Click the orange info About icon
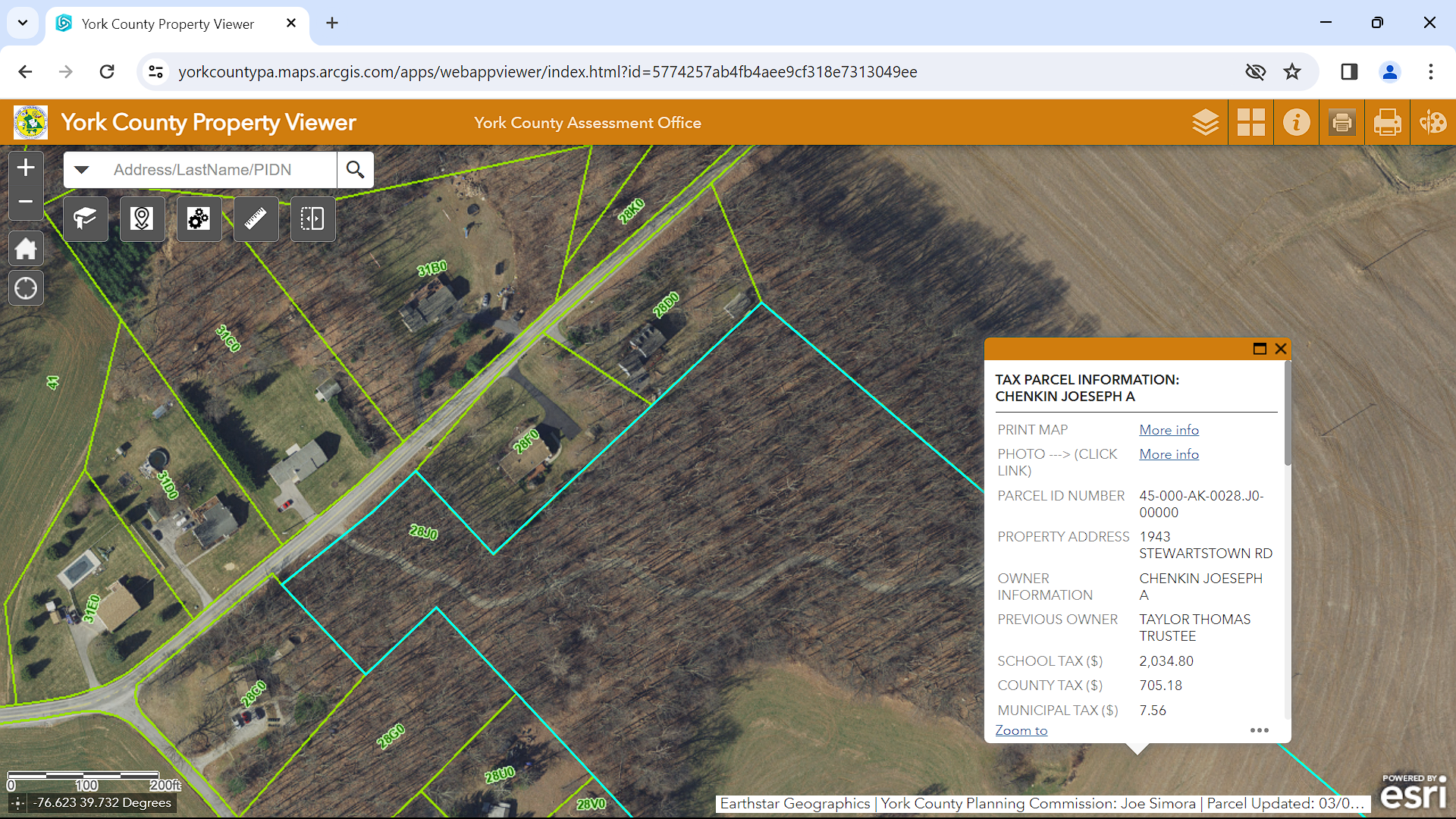The width and height of the screenshot is (1456, 819). point(1296,122)
